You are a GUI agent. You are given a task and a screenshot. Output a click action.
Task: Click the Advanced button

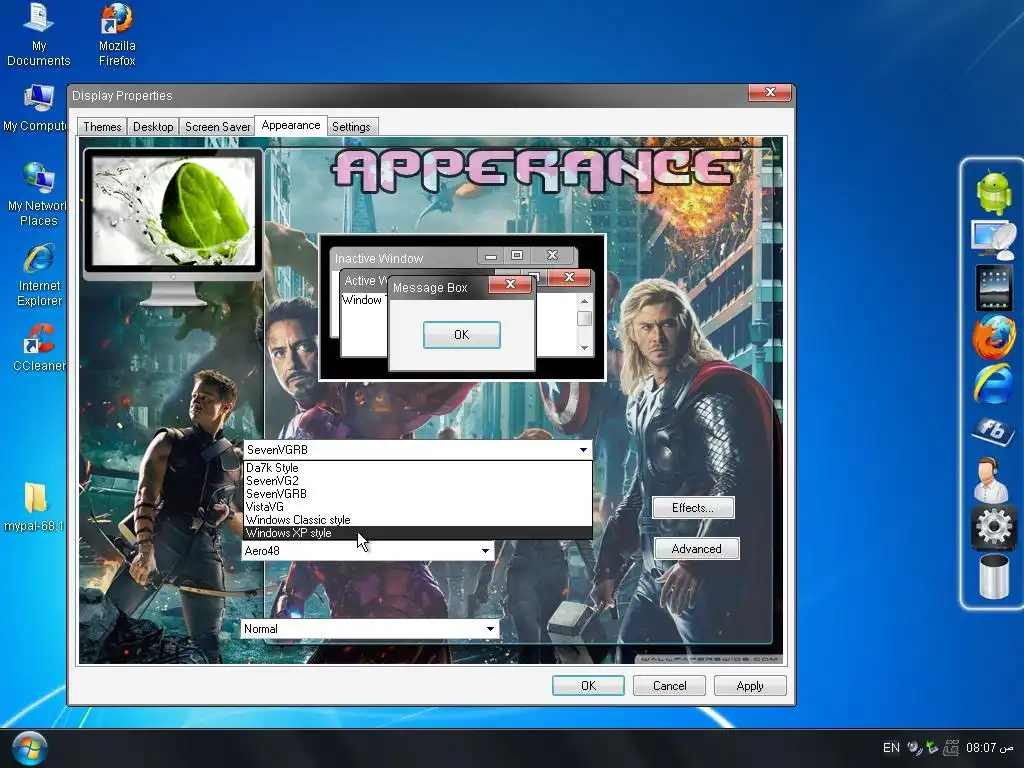pos(697,549)
